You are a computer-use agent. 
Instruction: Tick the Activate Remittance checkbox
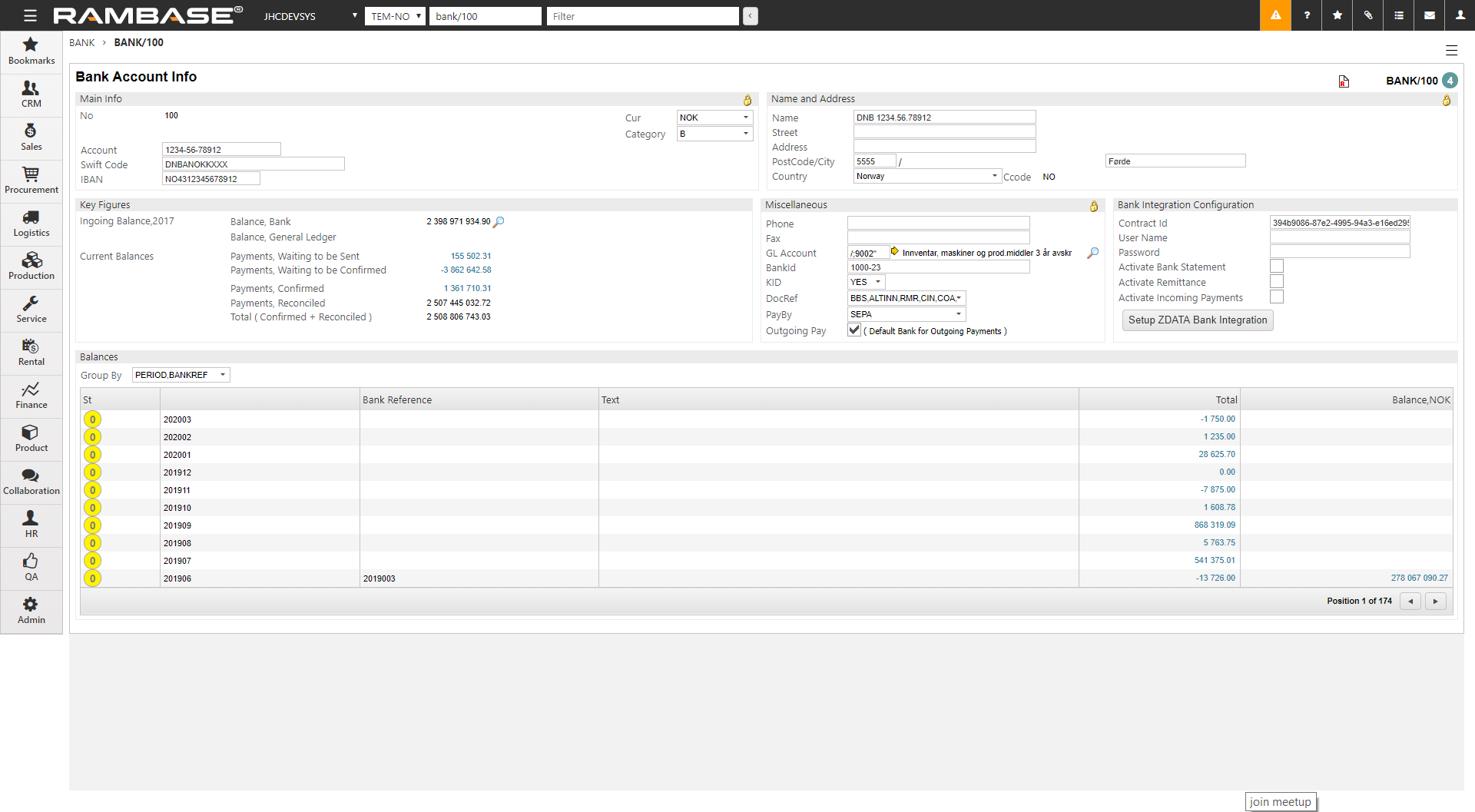click(x=1277, y=282)
